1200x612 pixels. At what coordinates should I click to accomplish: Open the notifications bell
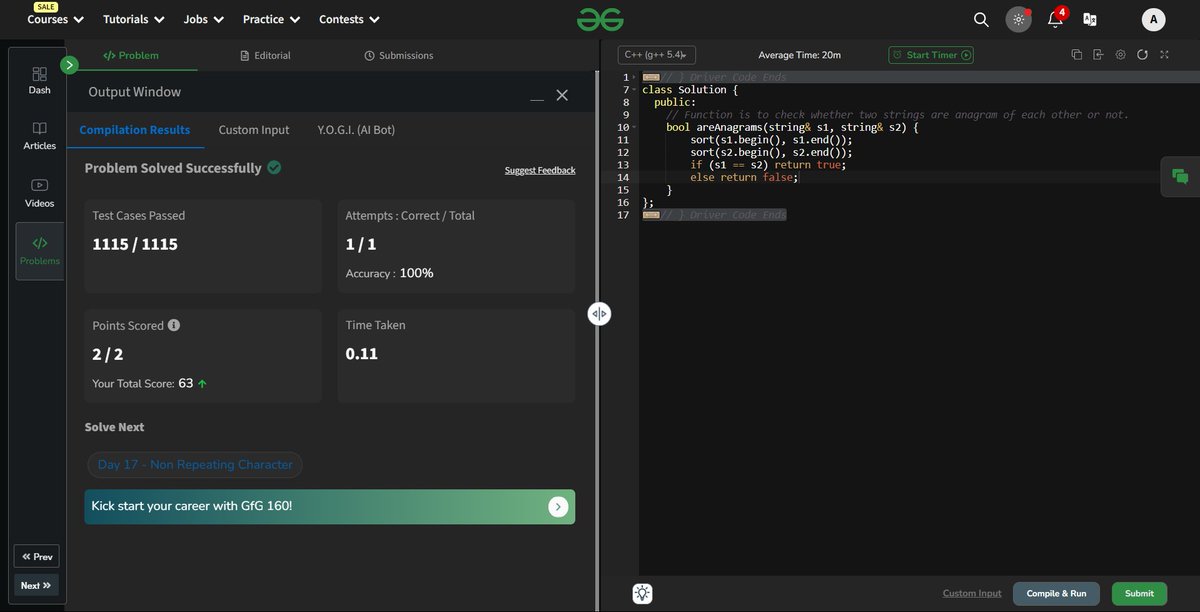click(x=1055, y=19)
